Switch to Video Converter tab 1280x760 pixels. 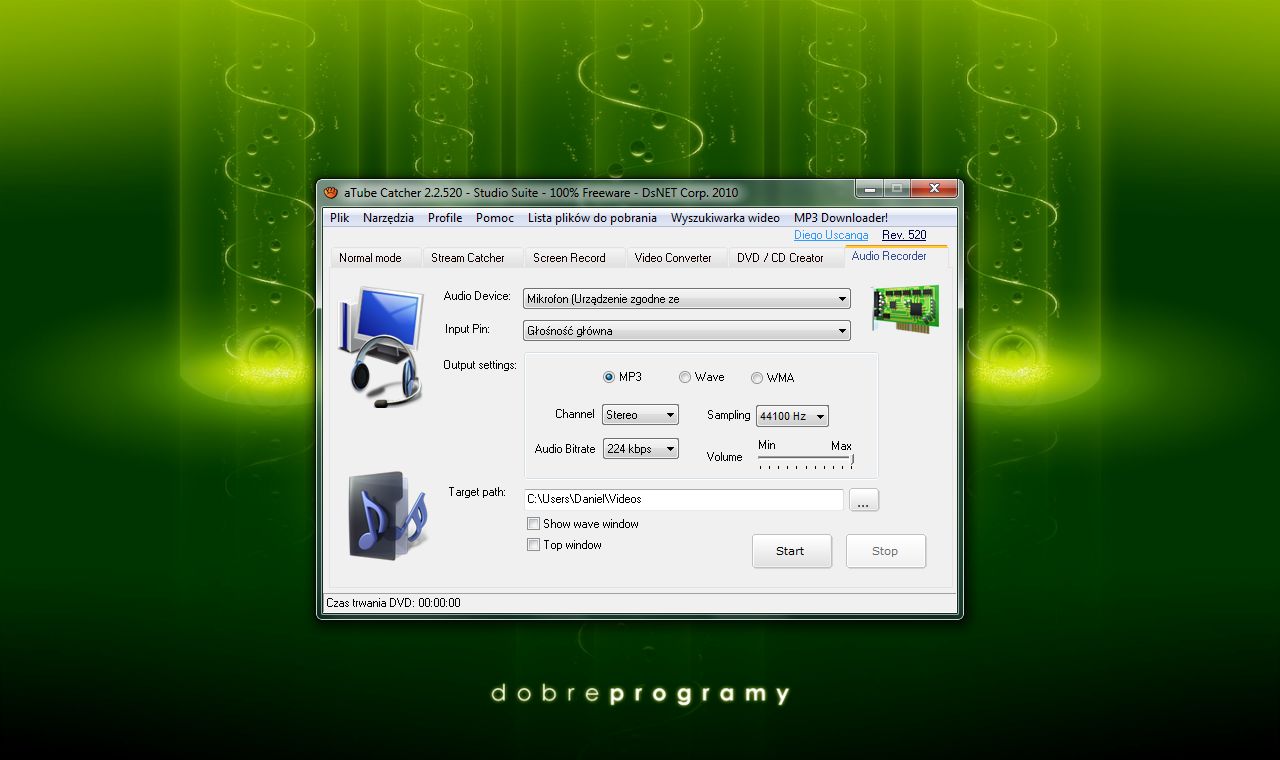click(x=677, y=258)
